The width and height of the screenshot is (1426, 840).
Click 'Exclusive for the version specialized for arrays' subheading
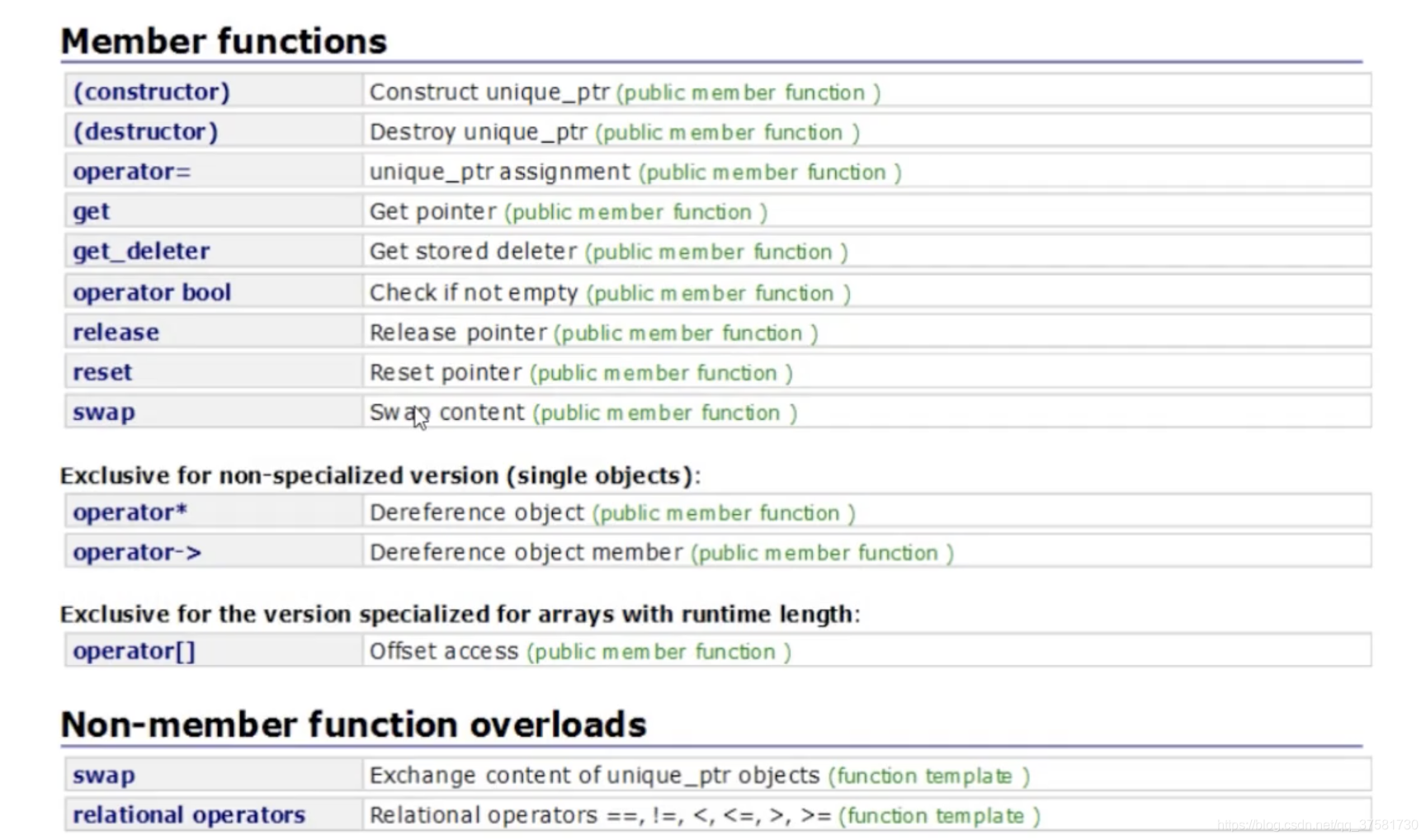click(x=460, y=614)
